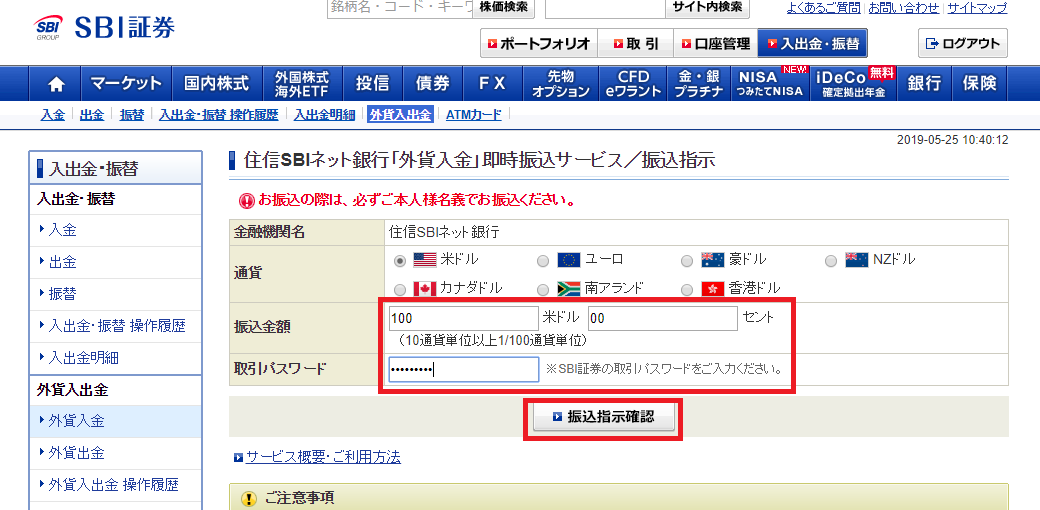This screenshot has height=510, width=1040.
Task: Click the Australian flag icon for 豪ドル
Action: click(712, 260)
